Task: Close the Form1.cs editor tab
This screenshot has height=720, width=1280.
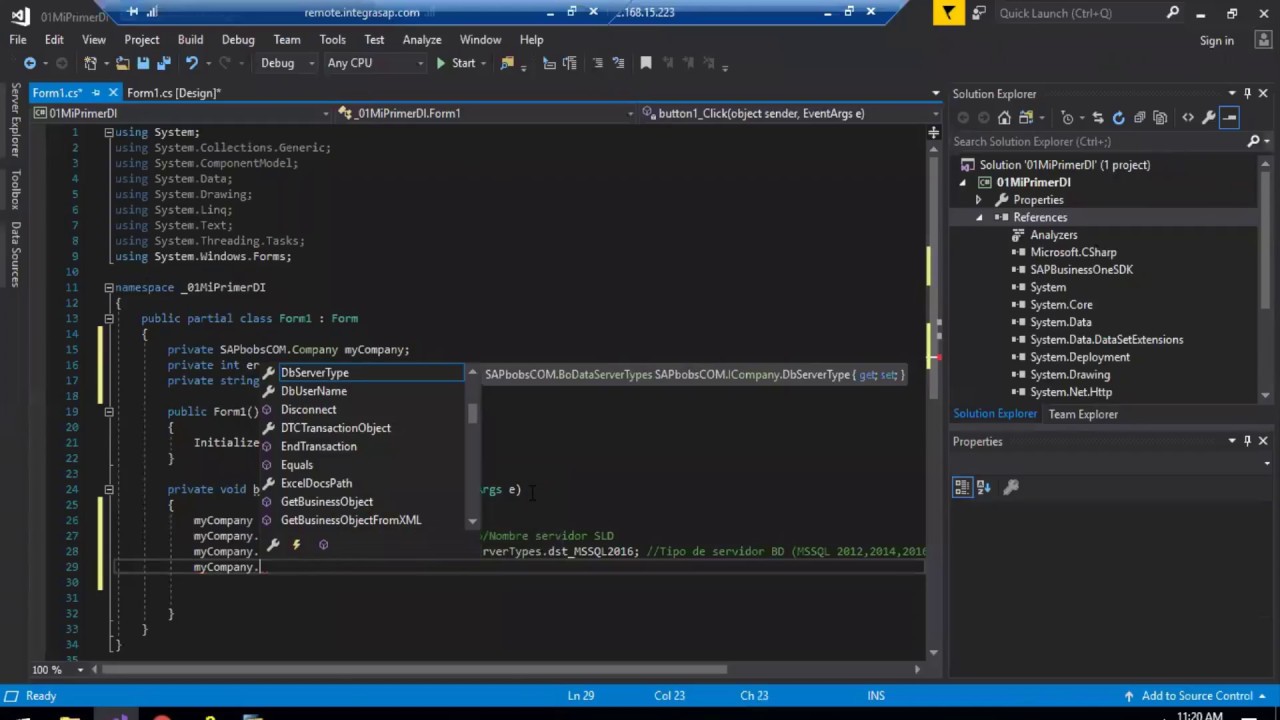Action: click(x=113, y=93)
